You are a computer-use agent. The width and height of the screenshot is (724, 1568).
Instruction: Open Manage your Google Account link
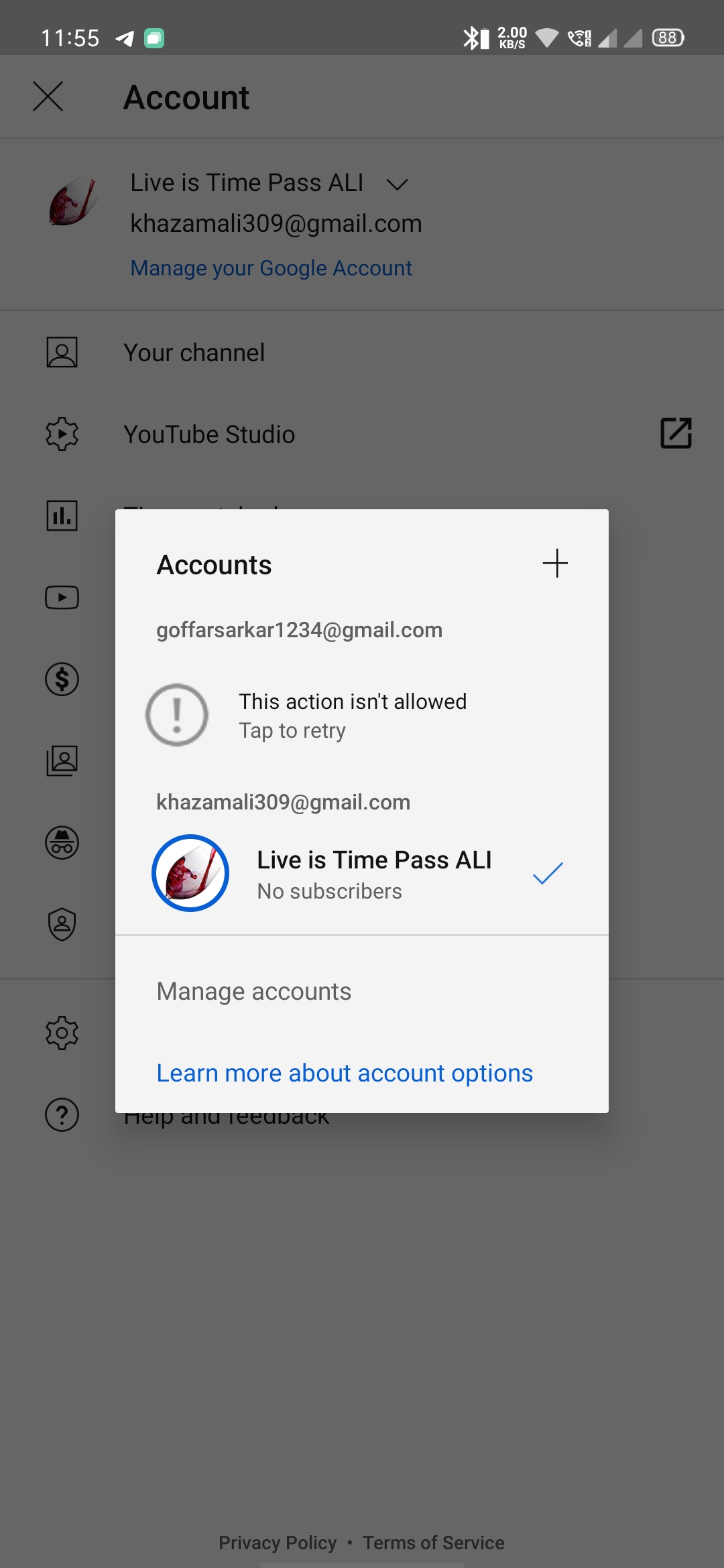point(271,268)
